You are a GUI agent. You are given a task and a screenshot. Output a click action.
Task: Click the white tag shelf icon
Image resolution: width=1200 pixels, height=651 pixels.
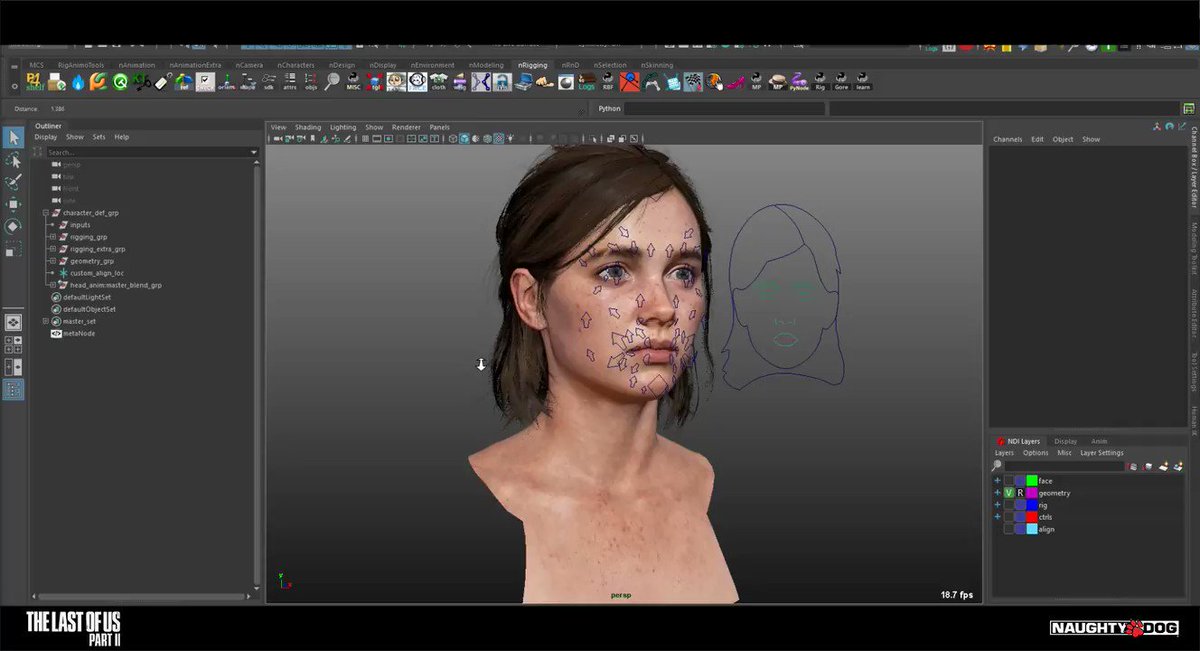pyautogui.click(x=162, y=82)
